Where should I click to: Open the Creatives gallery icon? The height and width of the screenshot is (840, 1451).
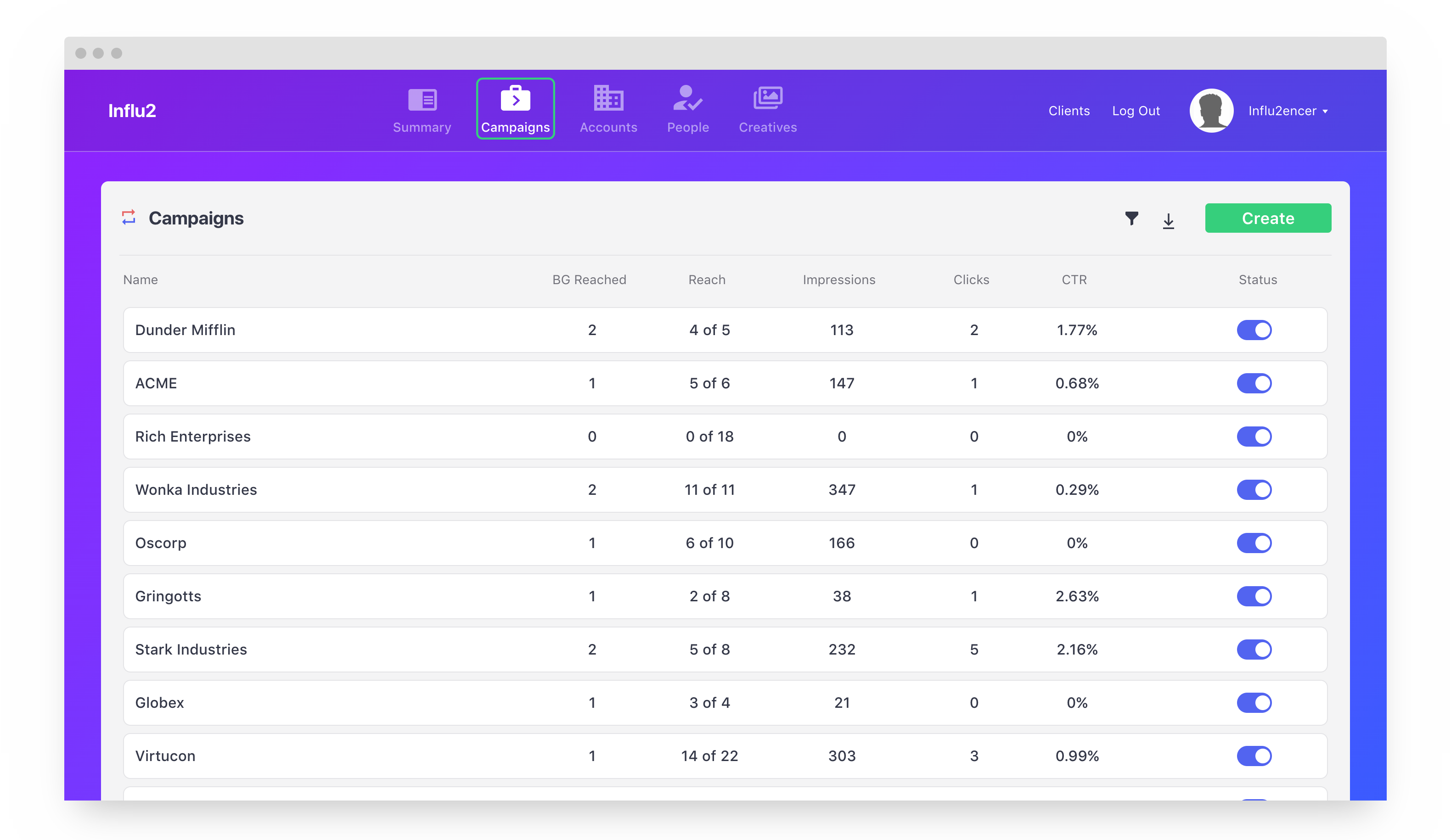click(x=768, y=98)
